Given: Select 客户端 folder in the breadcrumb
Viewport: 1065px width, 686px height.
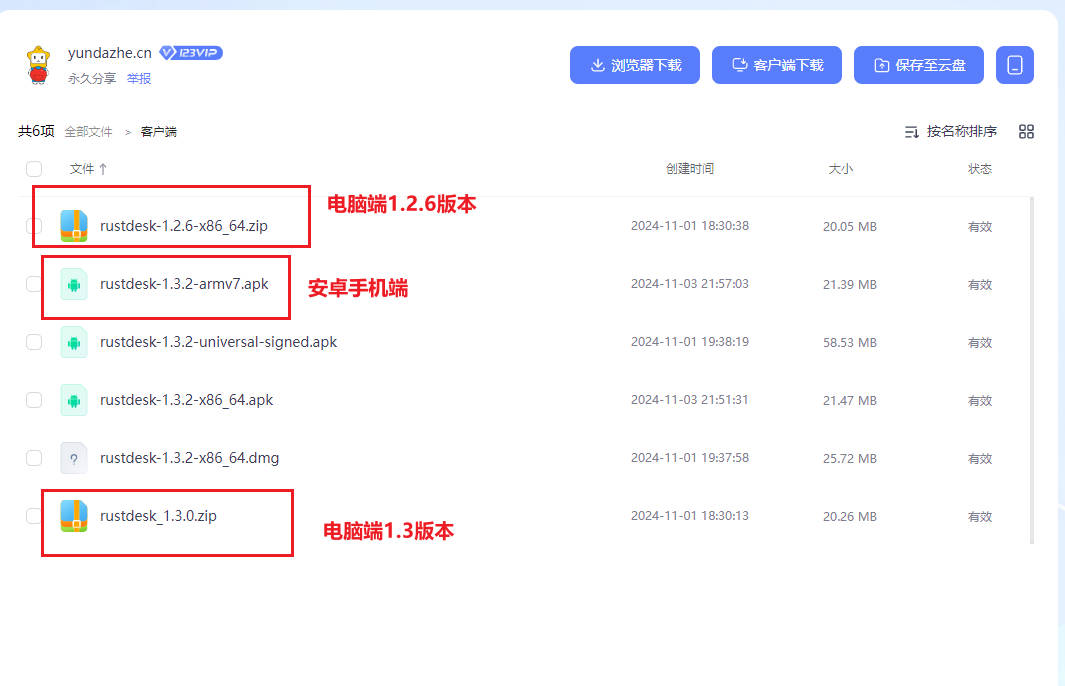Looking at the screenshot, I should click(x=158, y=132).
